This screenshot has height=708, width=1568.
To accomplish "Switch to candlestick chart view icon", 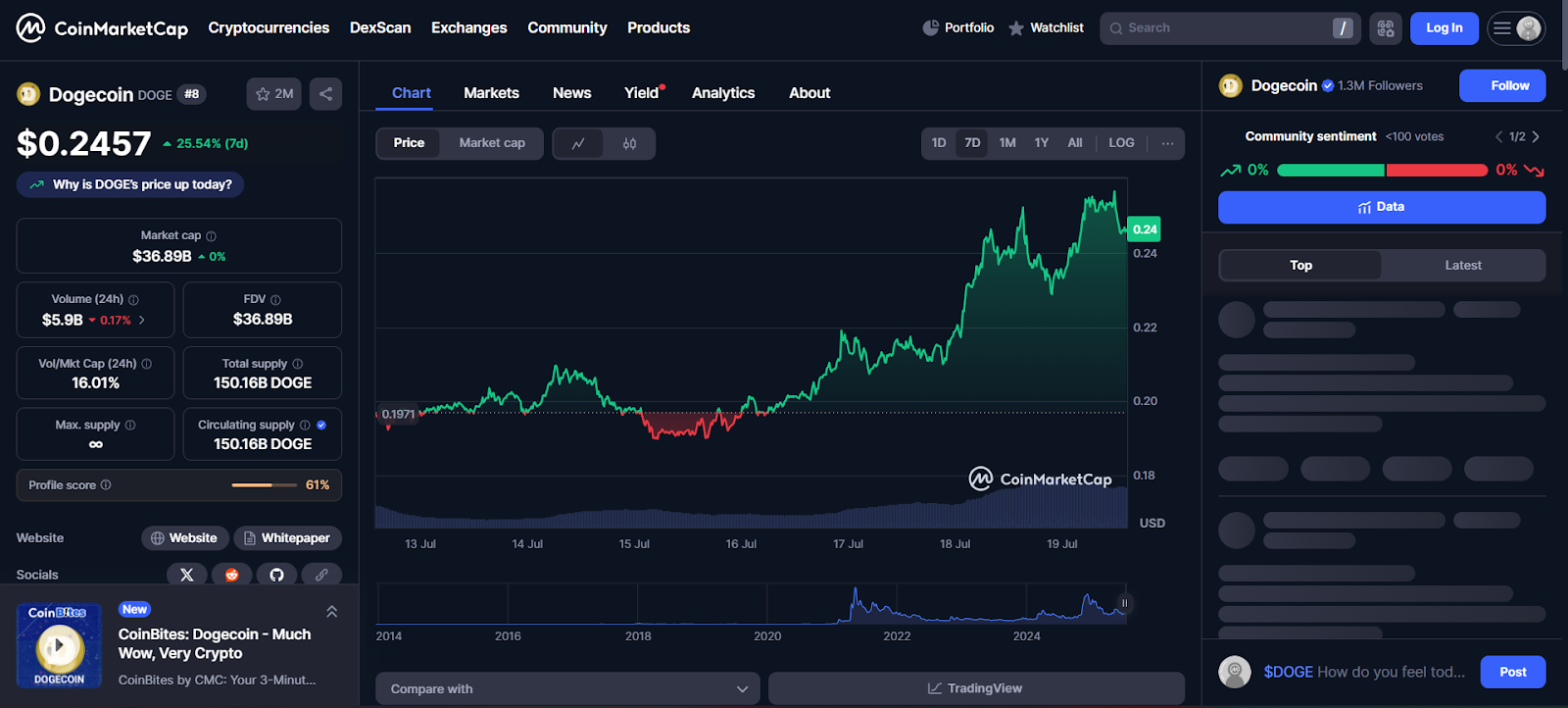I will tap(629, 143).
